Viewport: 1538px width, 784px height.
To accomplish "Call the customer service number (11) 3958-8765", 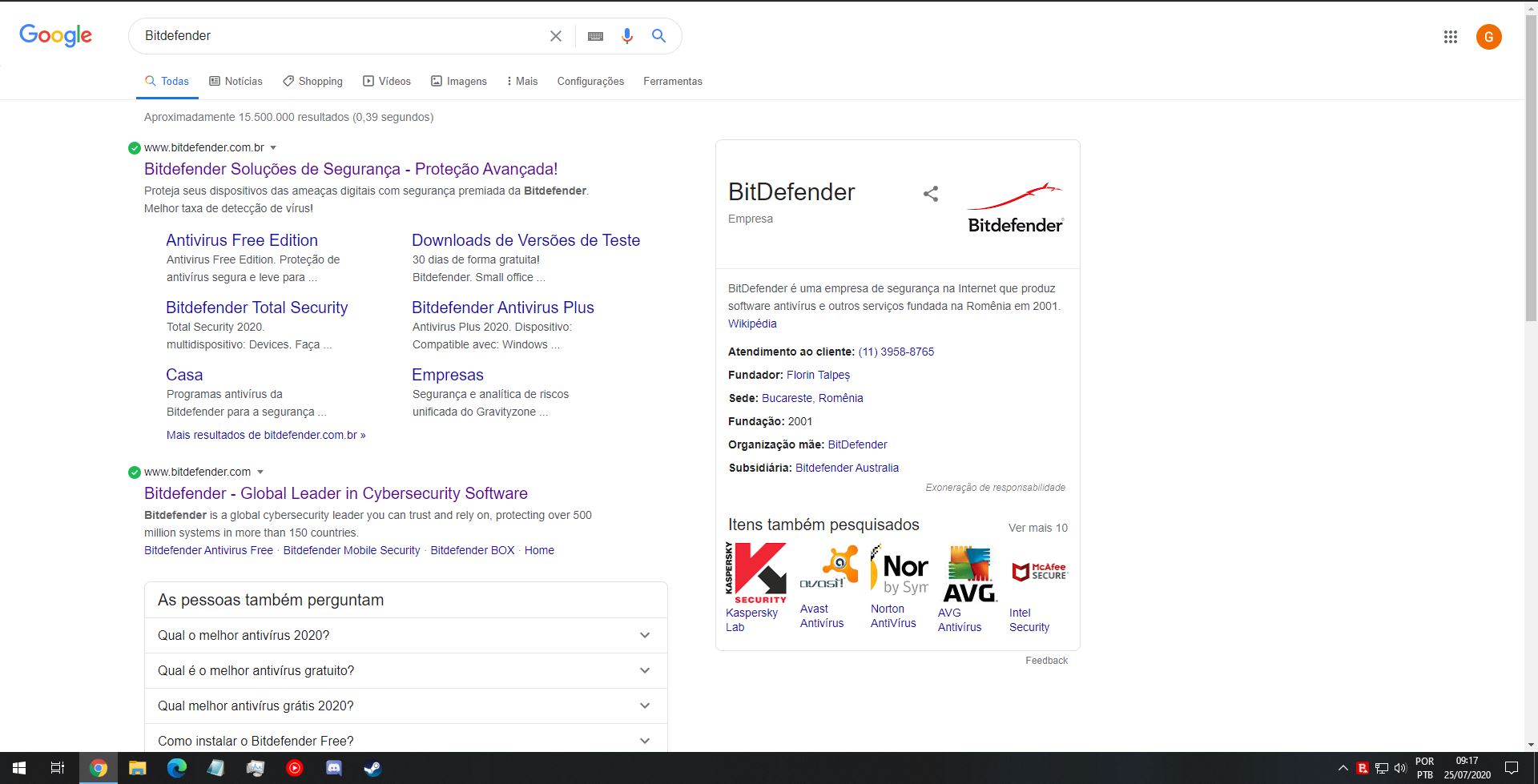I will 896,352.
